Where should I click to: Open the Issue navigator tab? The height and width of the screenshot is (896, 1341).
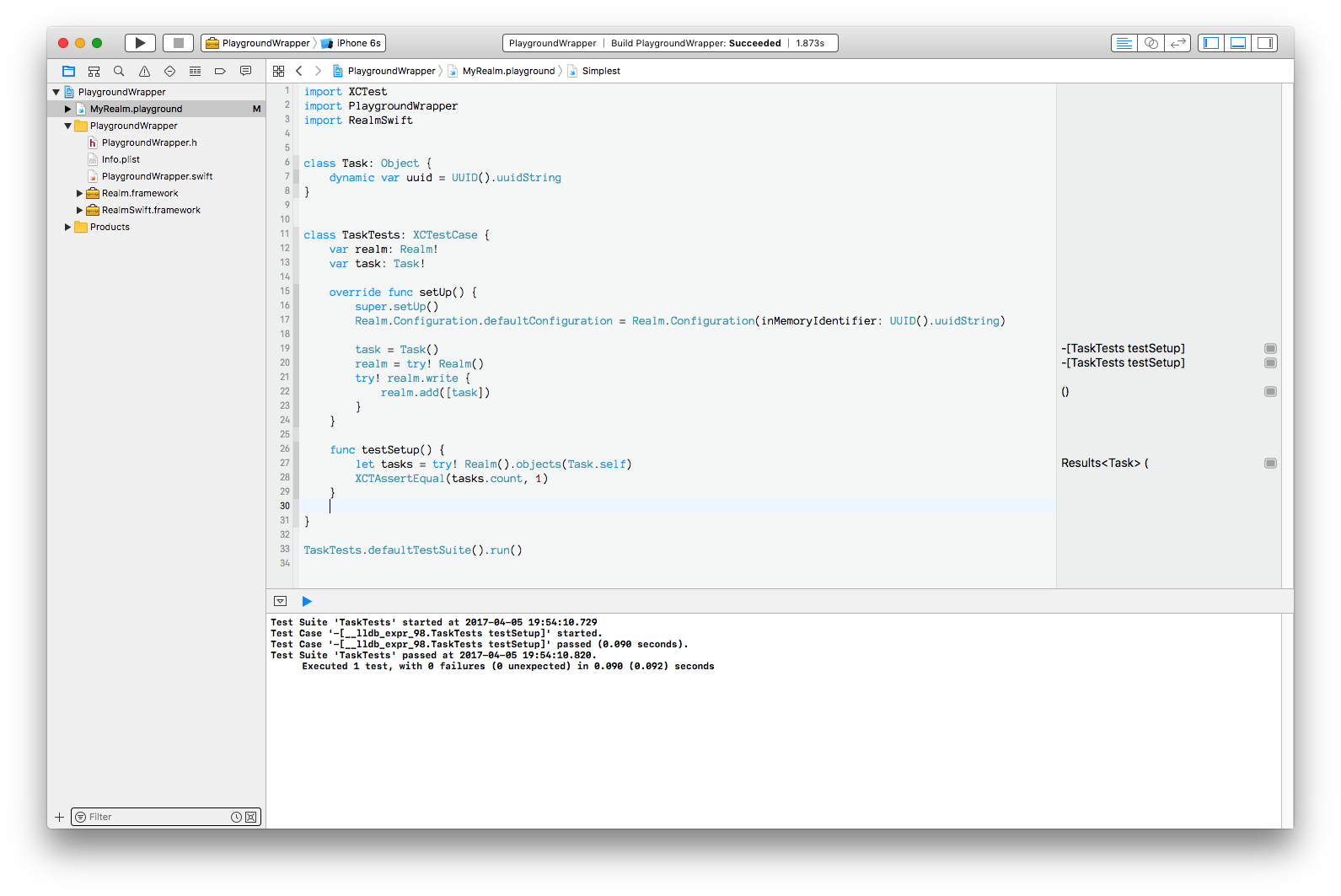[x=144, y=71]
